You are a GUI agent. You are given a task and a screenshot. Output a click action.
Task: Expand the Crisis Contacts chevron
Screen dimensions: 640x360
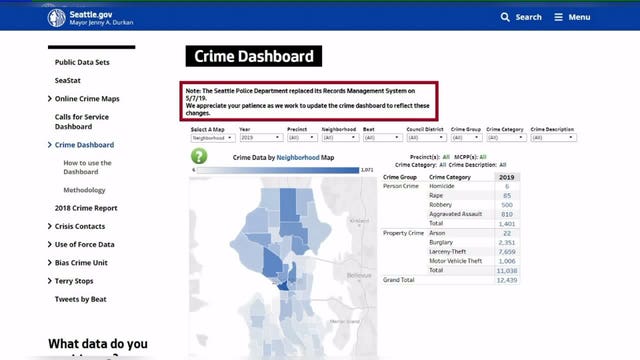[50, 226]
